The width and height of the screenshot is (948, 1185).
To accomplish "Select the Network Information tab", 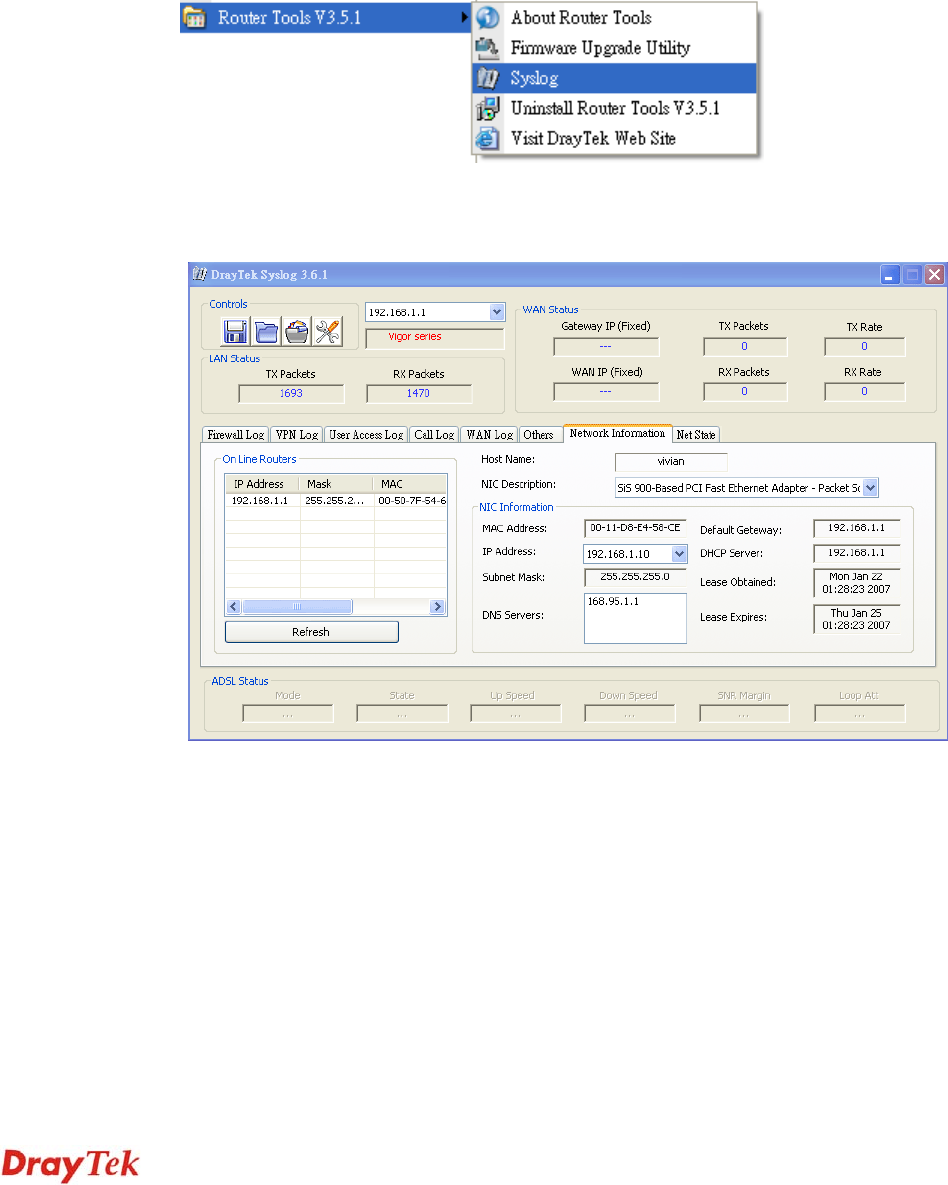I will coord(618,433).
